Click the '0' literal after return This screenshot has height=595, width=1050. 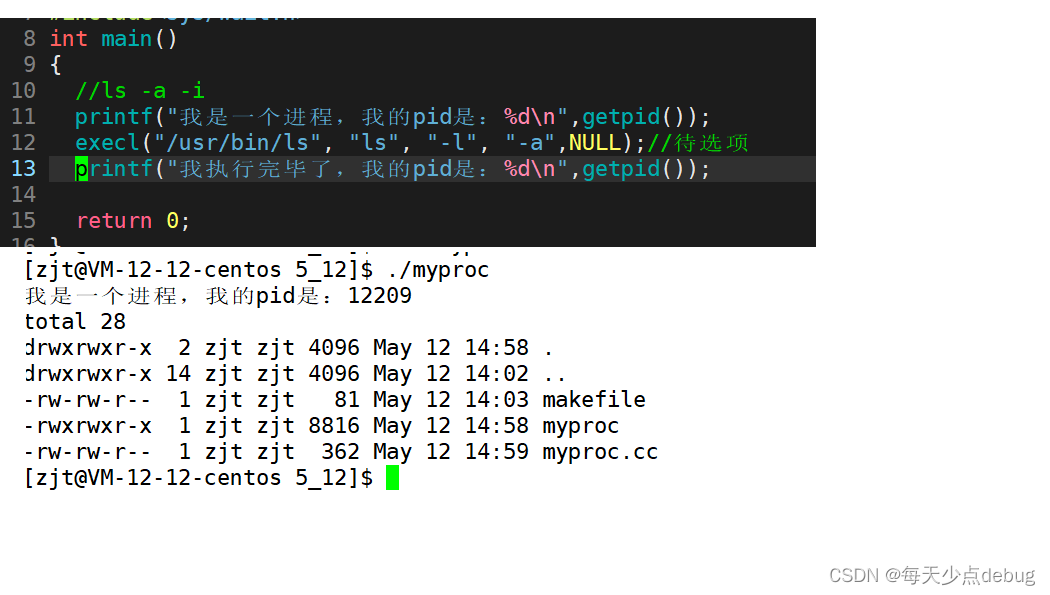[172, 221]
